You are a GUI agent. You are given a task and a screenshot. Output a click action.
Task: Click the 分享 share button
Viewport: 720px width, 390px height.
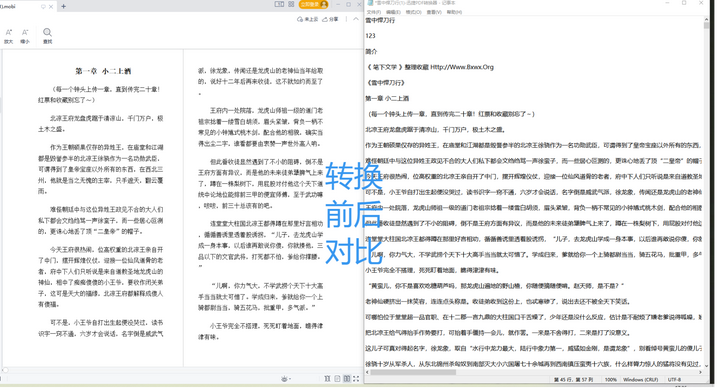pyautogui.click(x=330, y=19)
